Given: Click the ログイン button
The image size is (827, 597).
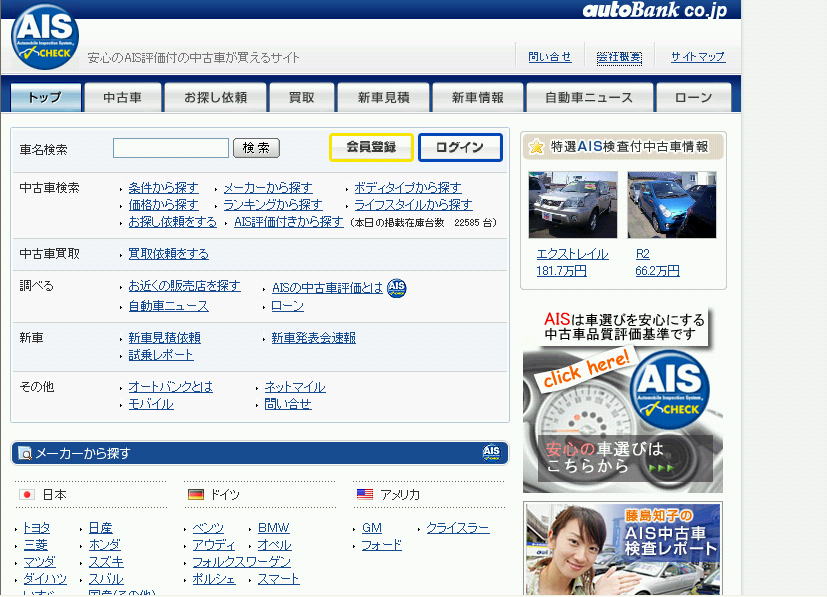Looking at the screenshot, I should pyautogui.click(x=460, y=147).
